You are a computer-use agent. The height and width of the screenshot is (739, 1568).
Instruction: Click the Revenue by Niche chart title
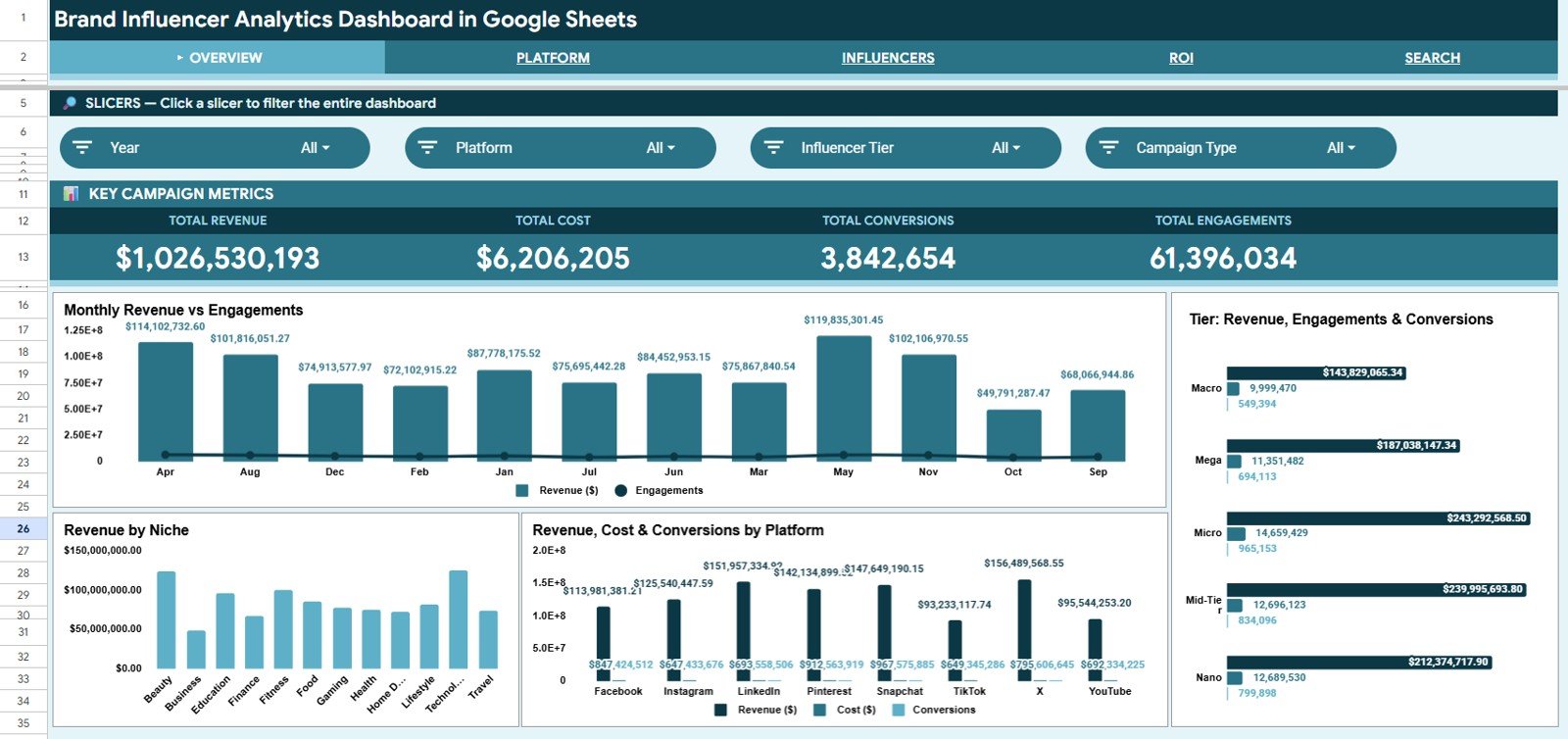click(x=126, y=530)
